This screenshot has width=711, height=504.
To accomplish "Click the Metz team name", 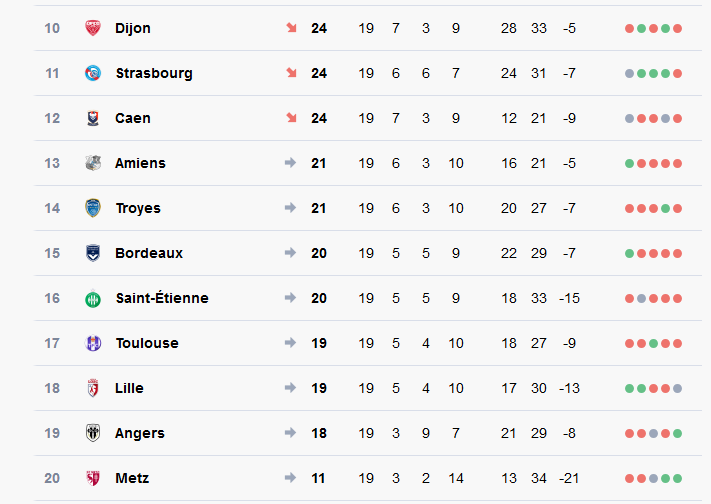I will coord(132,478).
